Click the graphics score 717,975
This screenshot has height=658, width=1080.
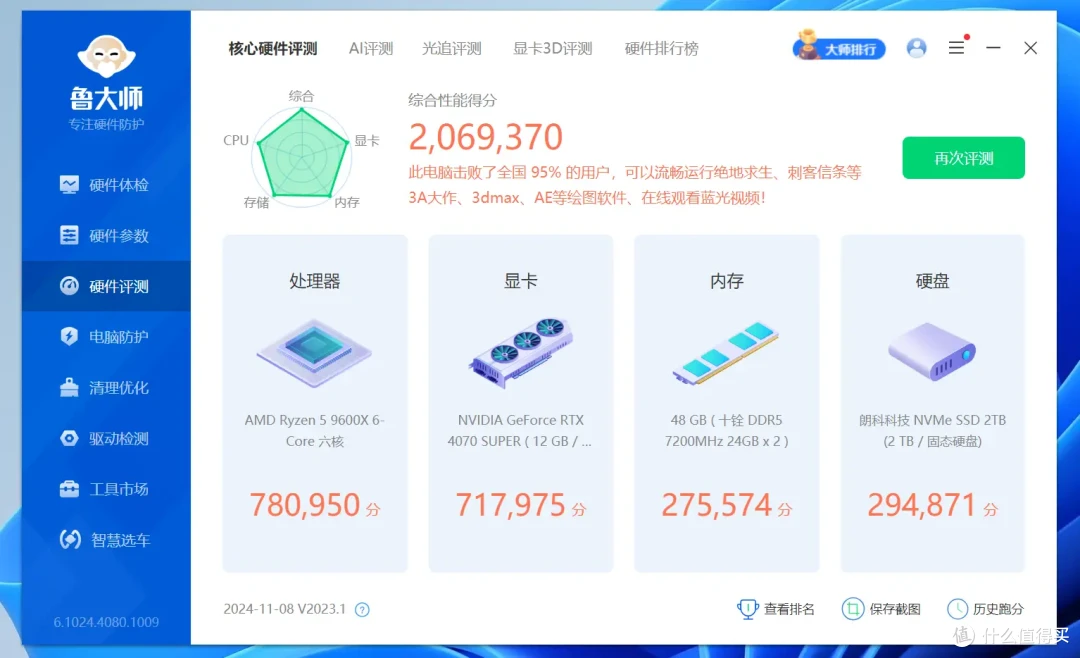tap(510, 505)
